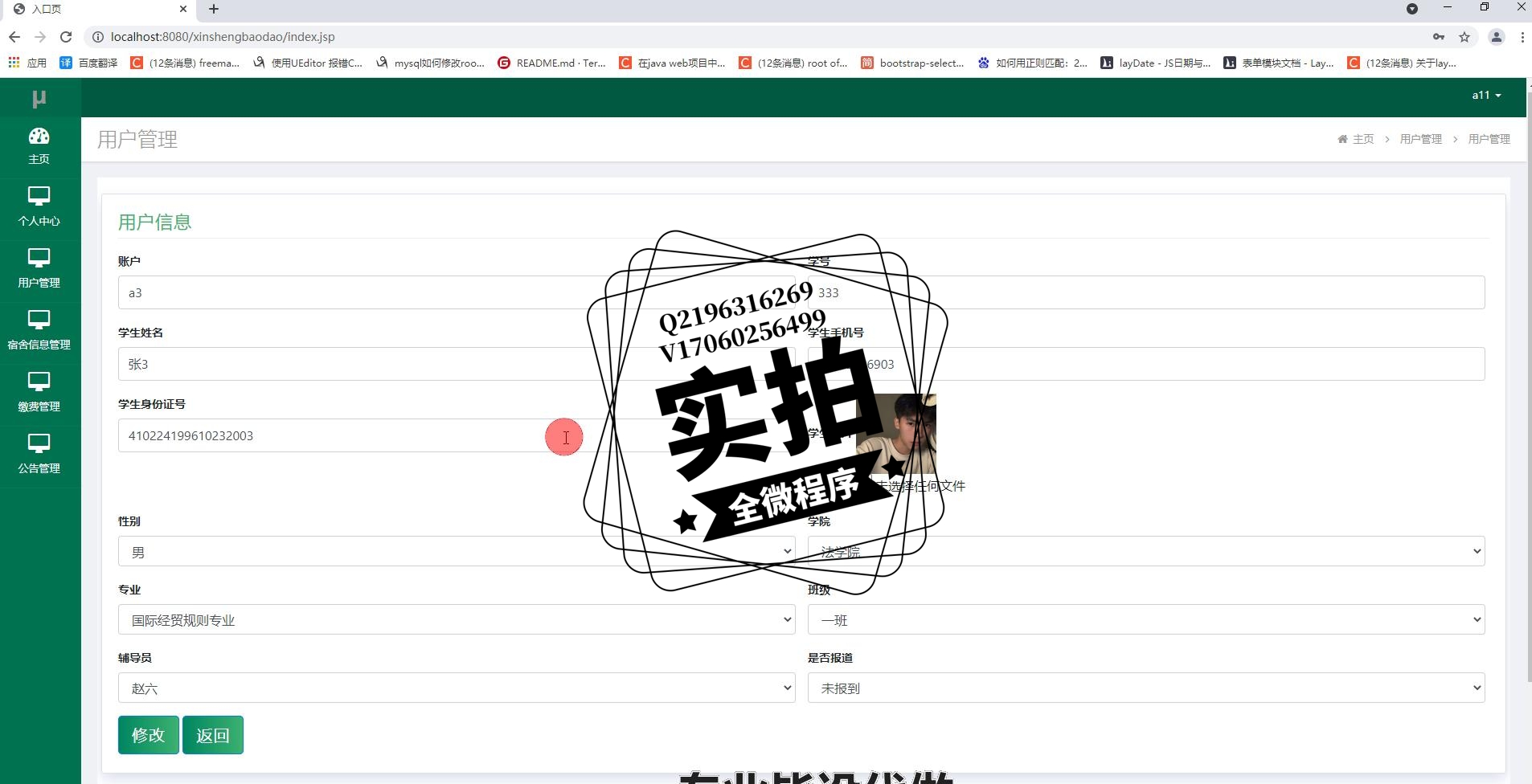The width and height of the screenshot is (1532, 784).
Task: Expand the 辅导员 dropdown
Action: (x=457, y=688)
